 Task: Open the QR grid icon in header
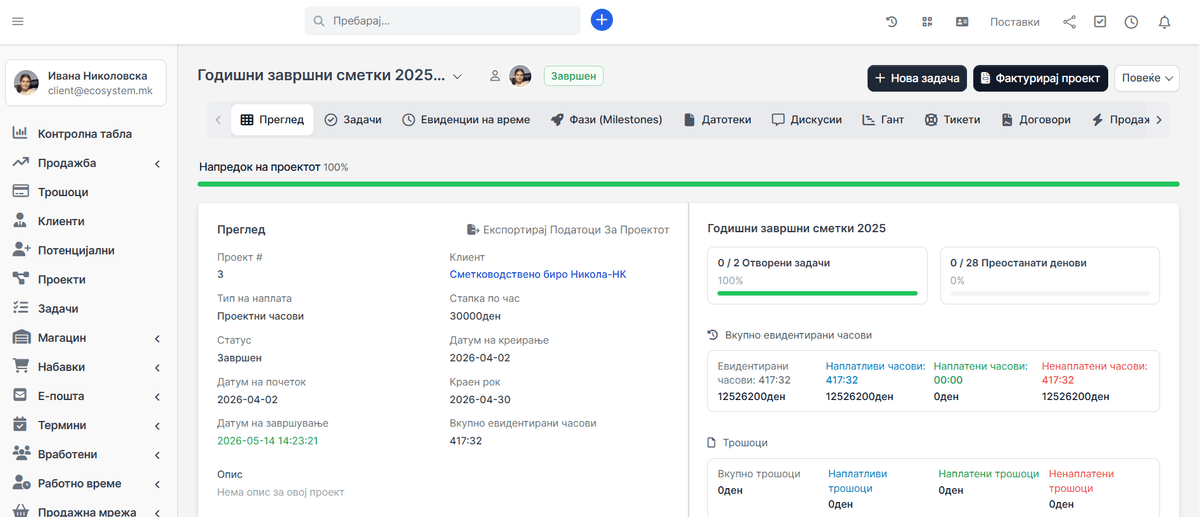point(927,22)
